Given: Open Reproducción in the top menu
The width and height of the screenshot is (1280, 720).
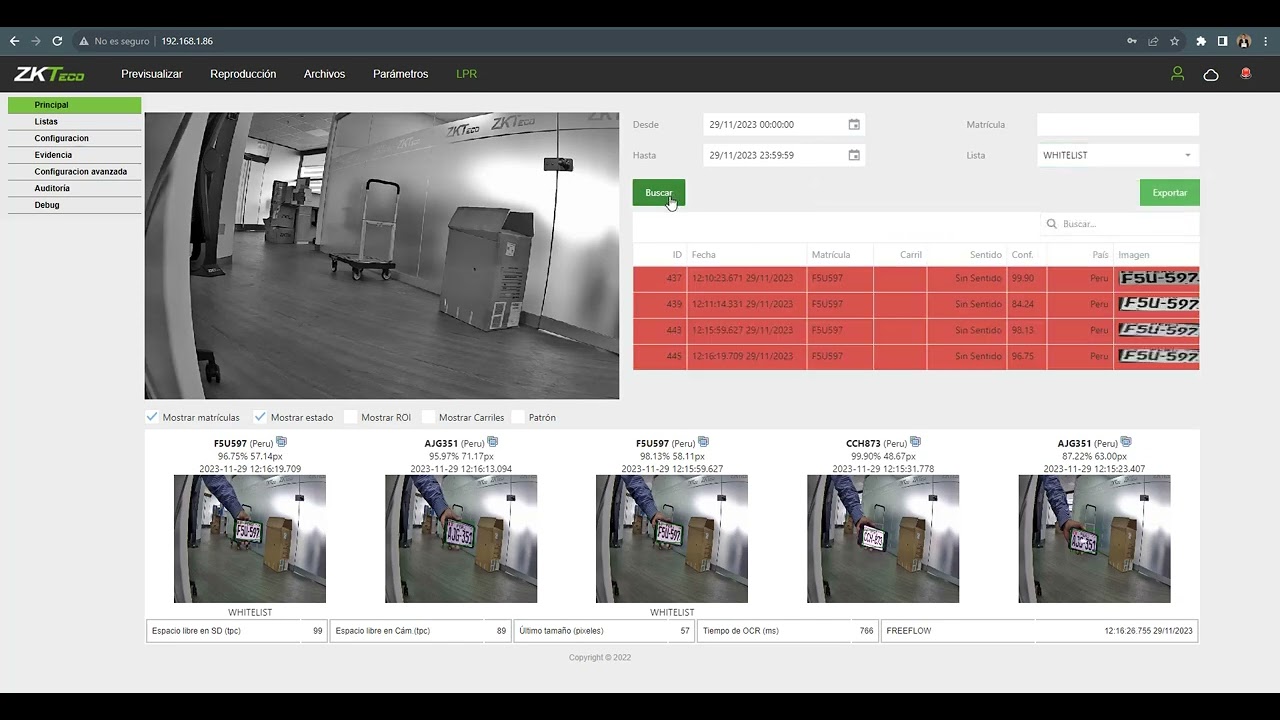Looking at the screenshot, I should [243, 74].
